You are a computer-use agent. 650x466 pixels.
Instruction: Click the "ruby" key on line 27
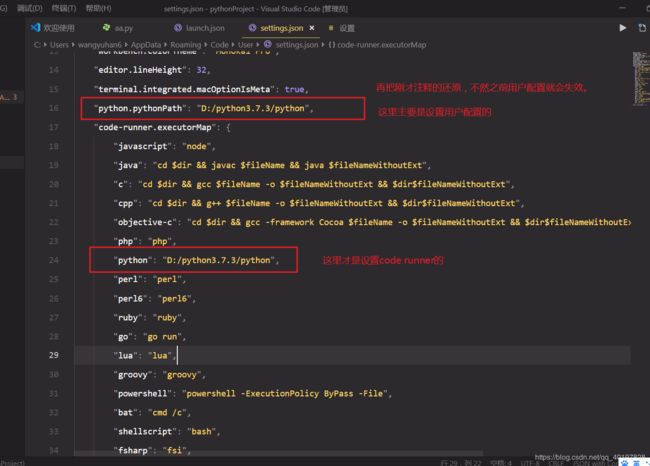[x=128, y=318]
